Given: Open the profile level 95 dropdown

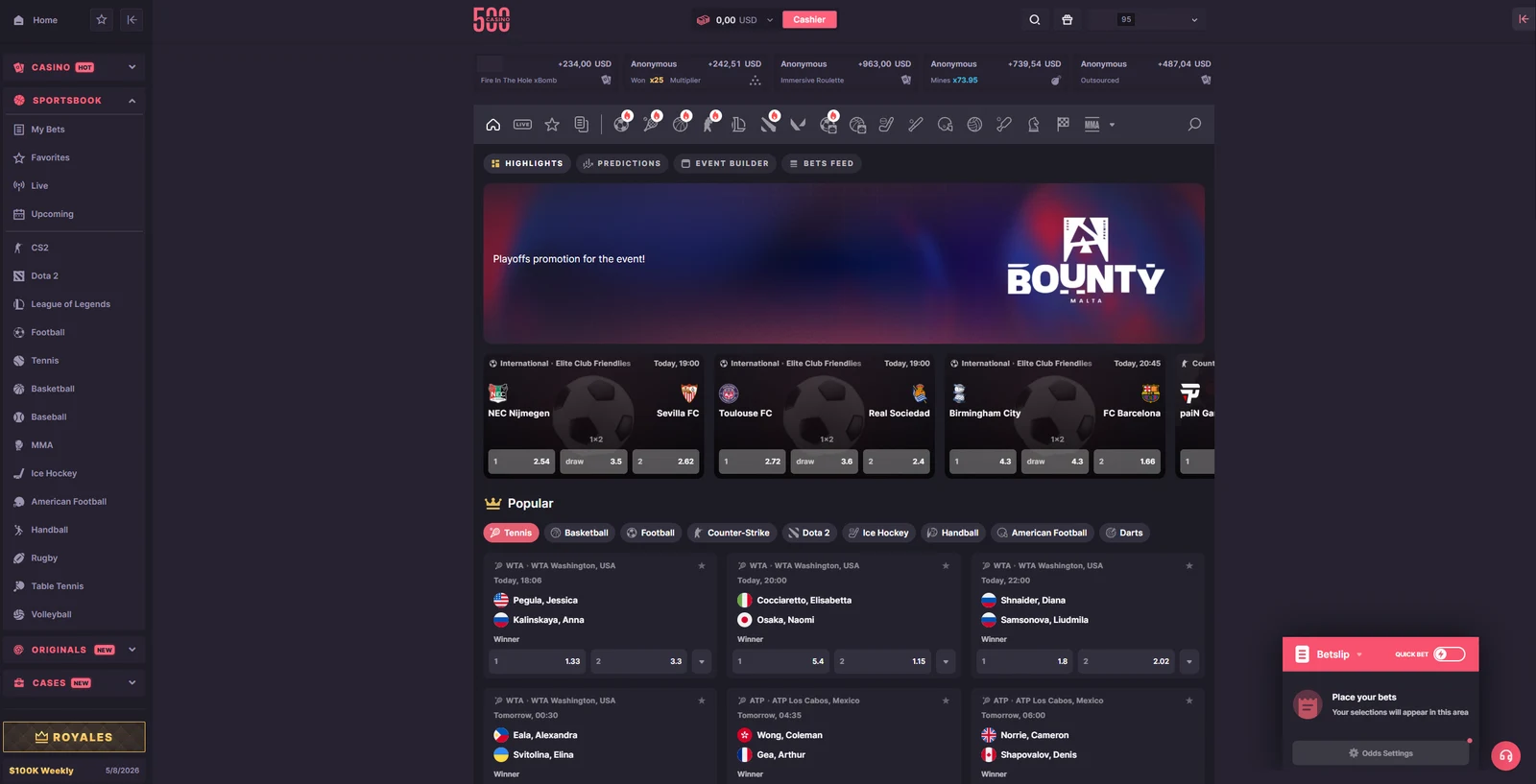Looking at the screenshot, I should click(x=1145, y=19).
